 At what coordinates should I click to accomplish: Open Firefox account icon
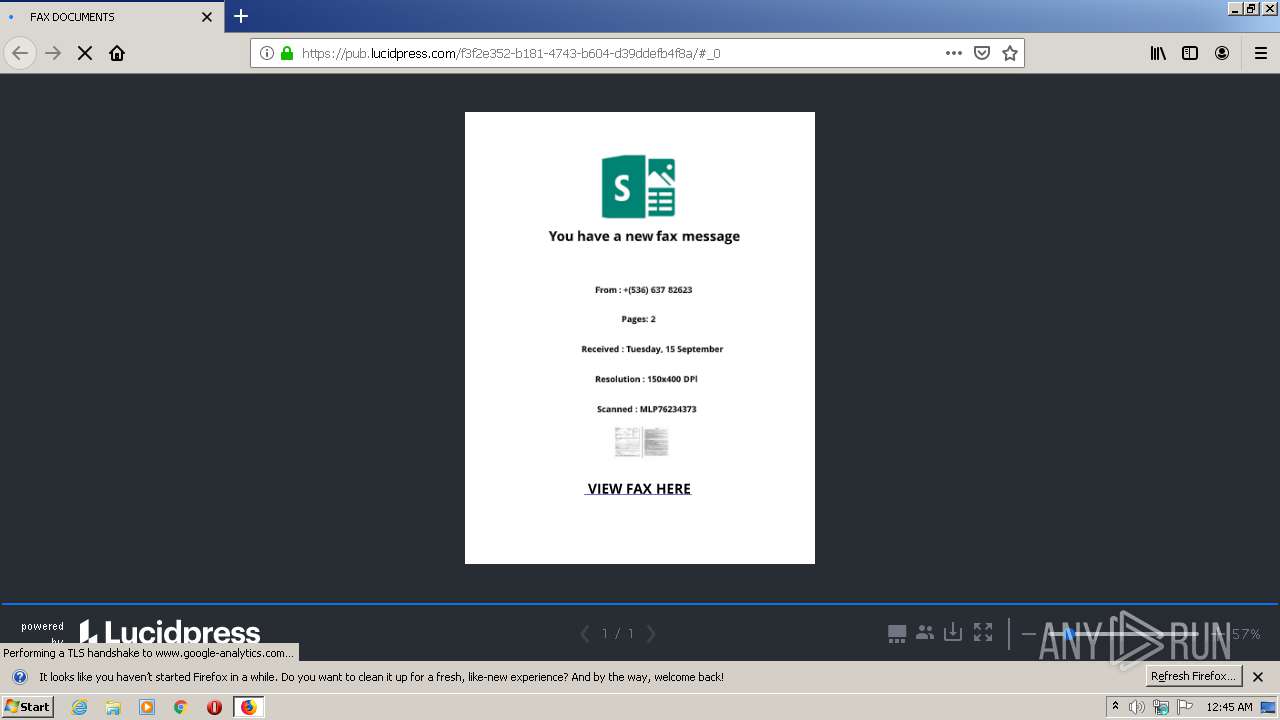tap(1222, 53)
